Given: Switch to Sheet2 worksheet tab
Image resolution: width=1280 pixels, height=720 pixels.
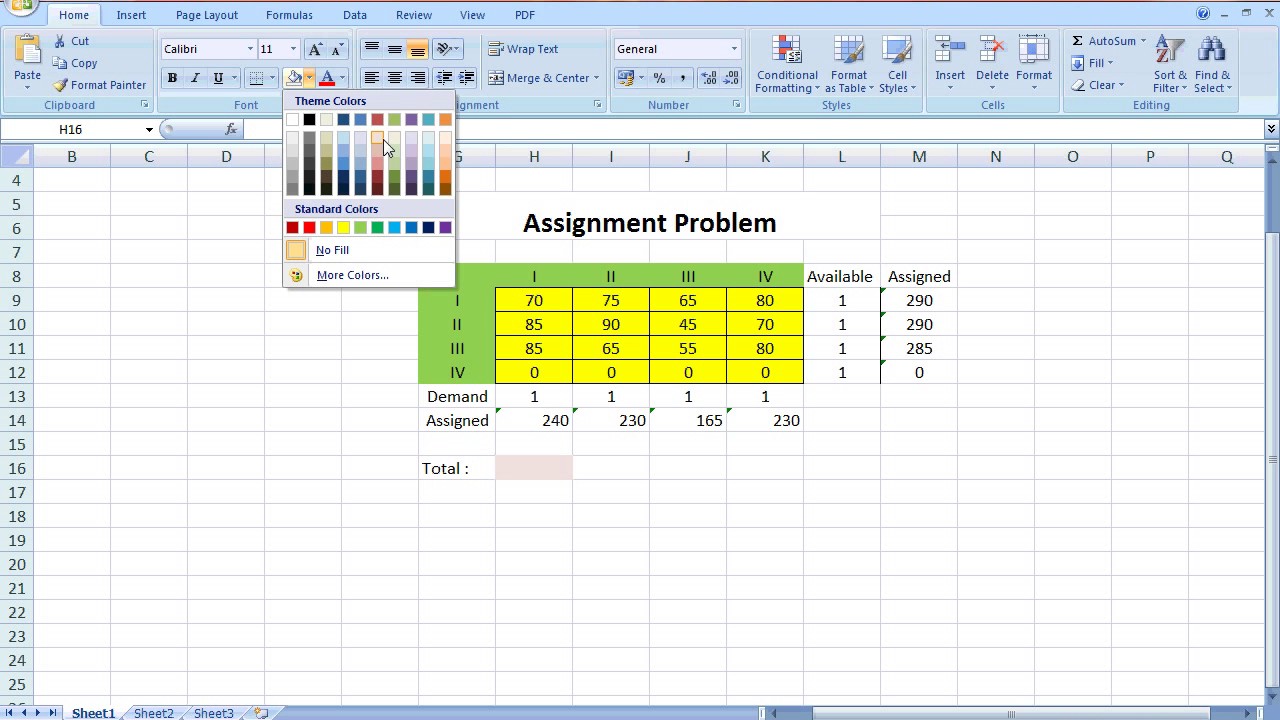Looking at the screenshot, I should click(154, 713).
